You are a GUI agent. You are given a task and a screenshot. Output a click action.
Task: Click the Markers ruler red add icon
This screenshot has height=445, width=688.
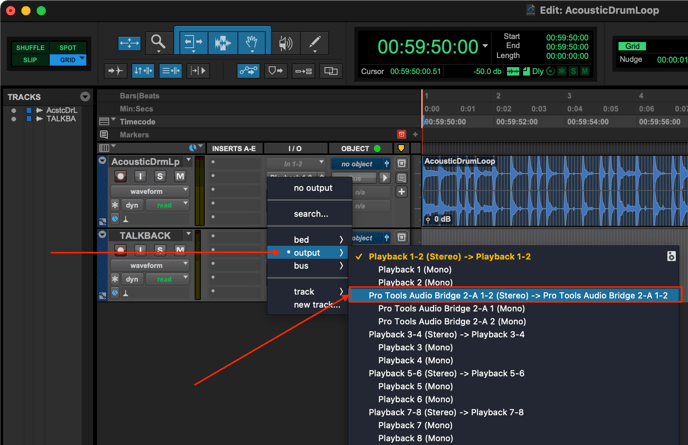click(x=401, y=134)
